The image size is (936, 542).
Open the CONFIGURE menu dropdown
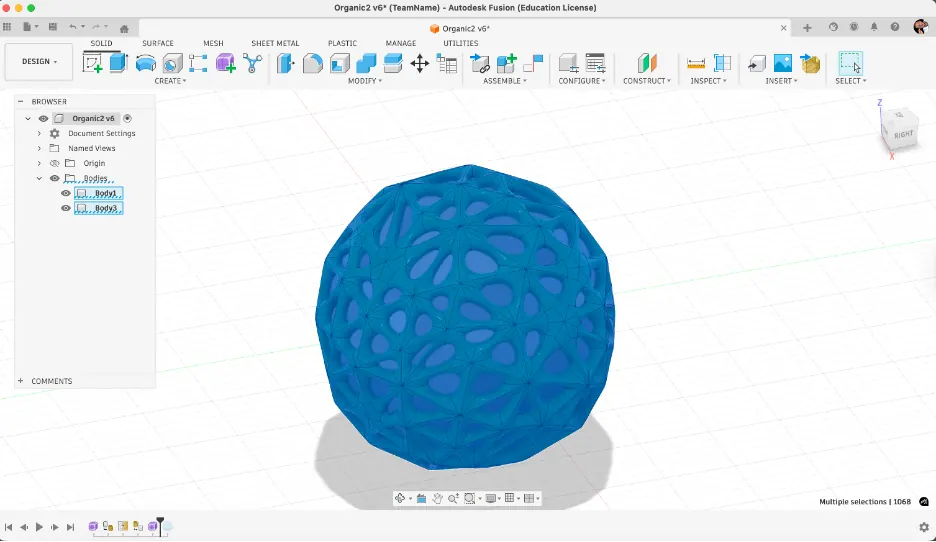coord(582,81)
